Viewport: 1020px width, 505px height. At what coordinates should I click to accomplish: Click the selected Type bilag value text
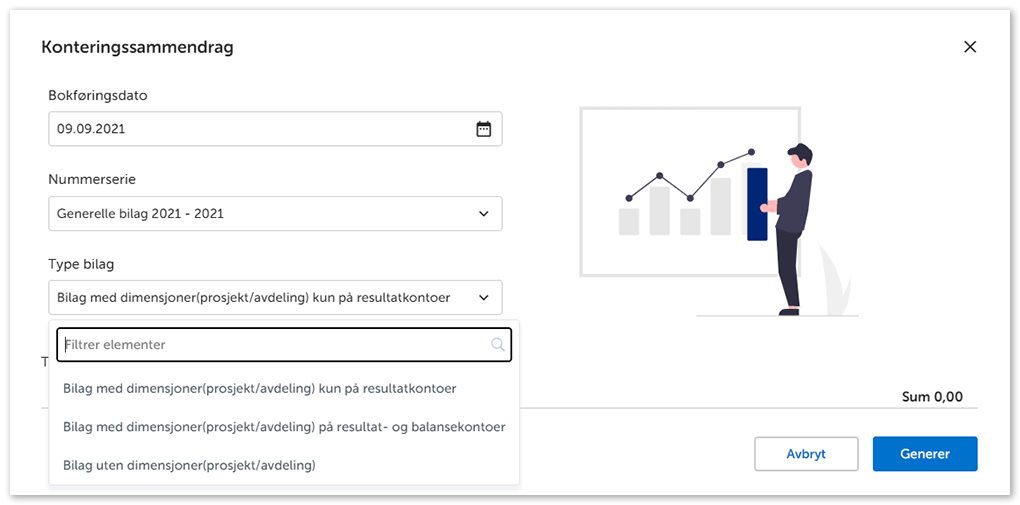coord(253,298)
